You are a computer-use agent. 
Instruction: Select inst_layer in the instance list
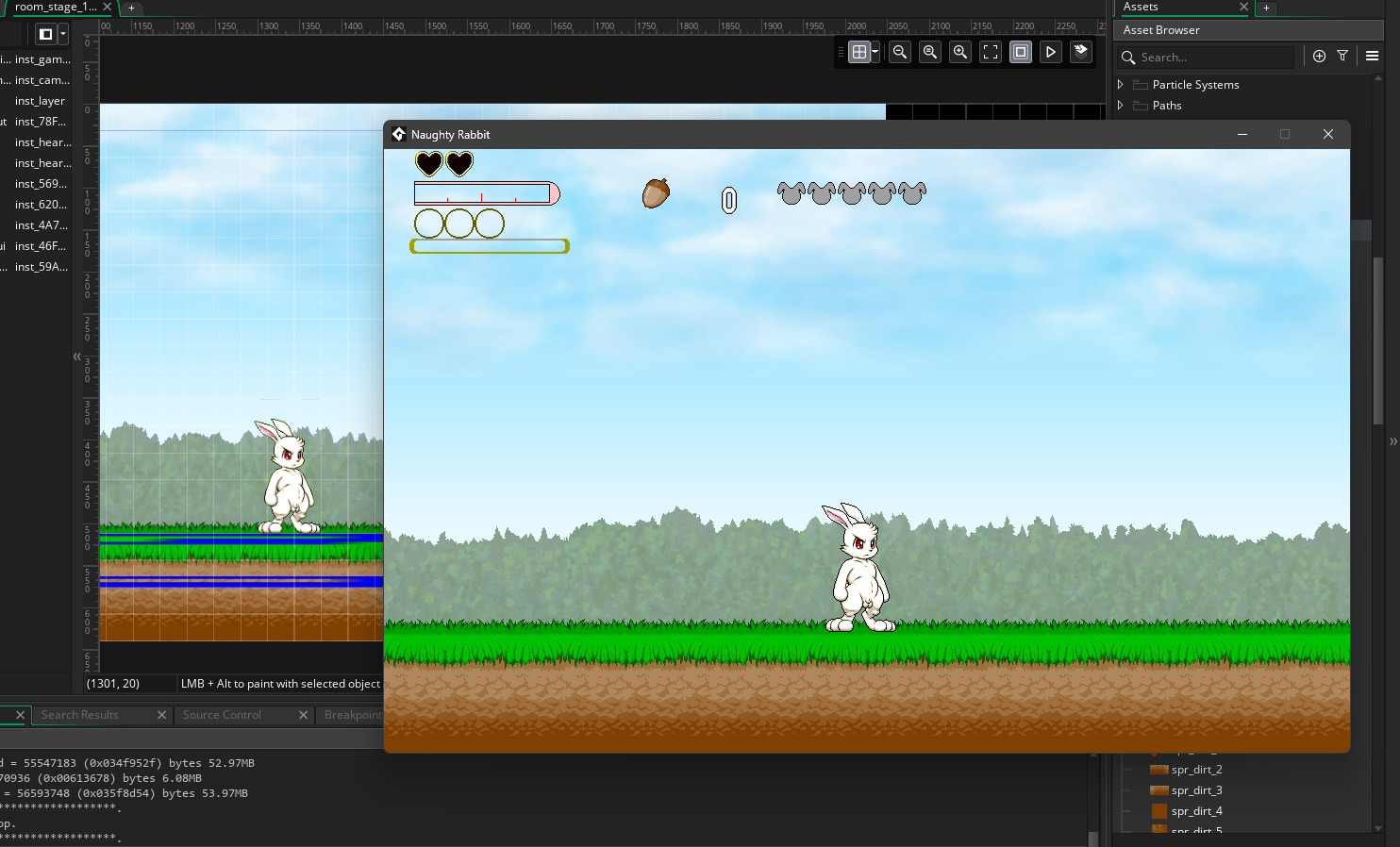(x=40, y=101)
